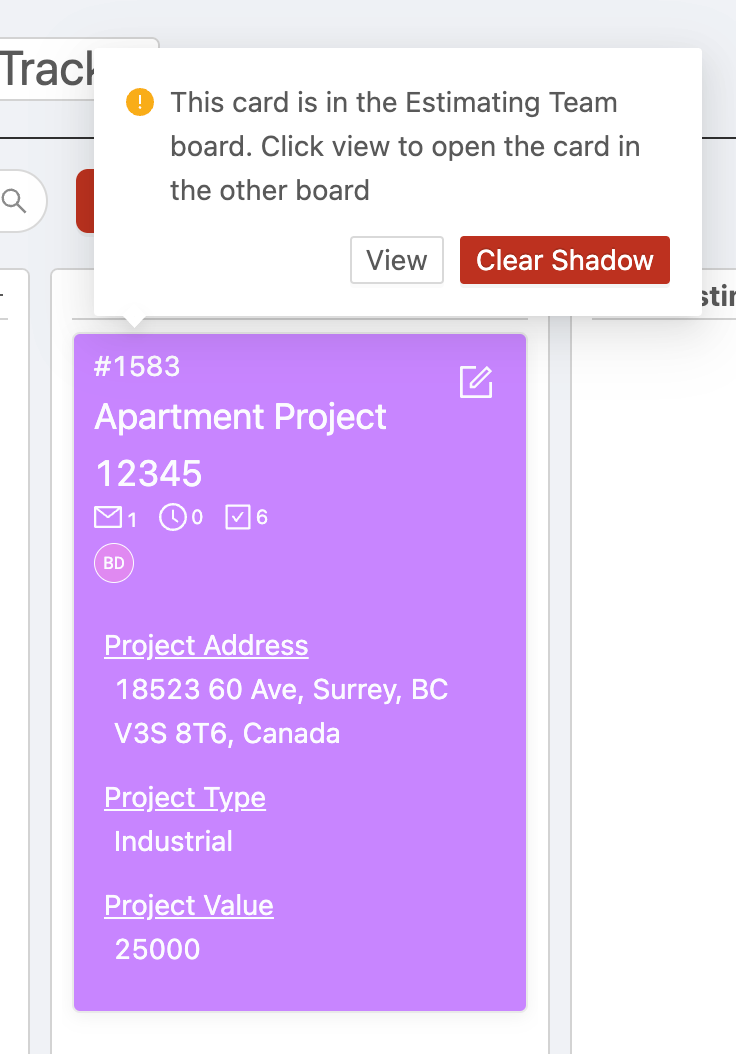Click the checklist checkbox icon showing 6

[x=238, y=518]
